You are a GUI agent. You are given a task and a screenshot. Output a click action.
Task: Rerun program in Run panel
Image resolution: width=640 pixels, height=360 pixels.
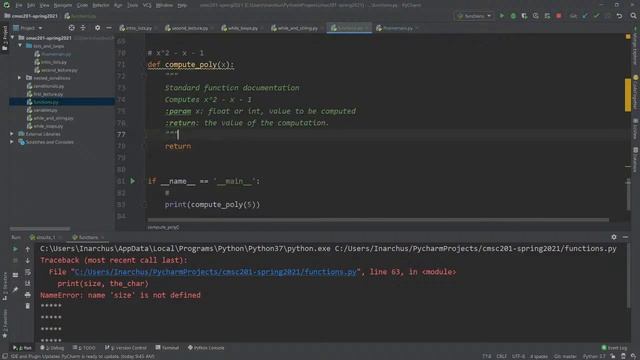[x=16, y=249]
